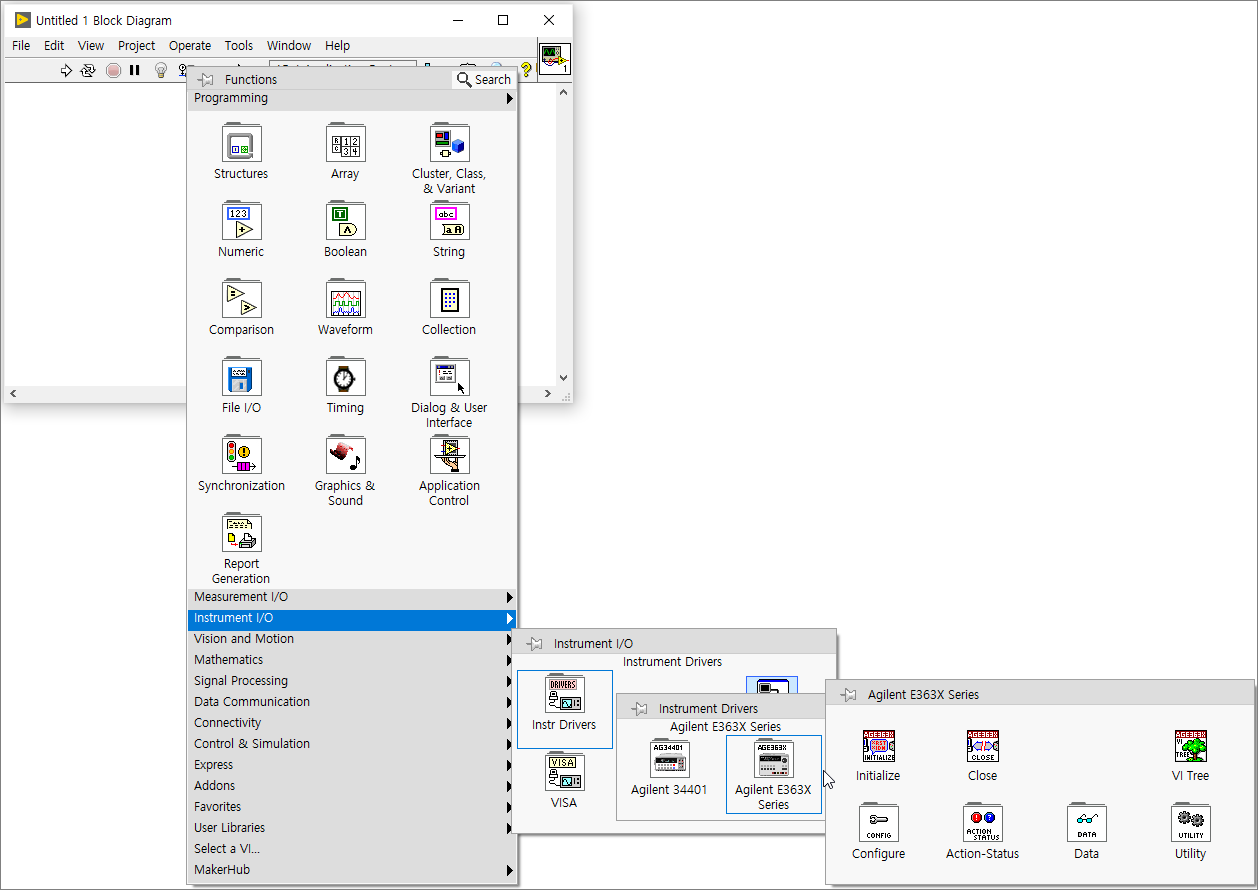Open the Window menu
Screen dimensions: 1258x890
[x=289, y=45]
